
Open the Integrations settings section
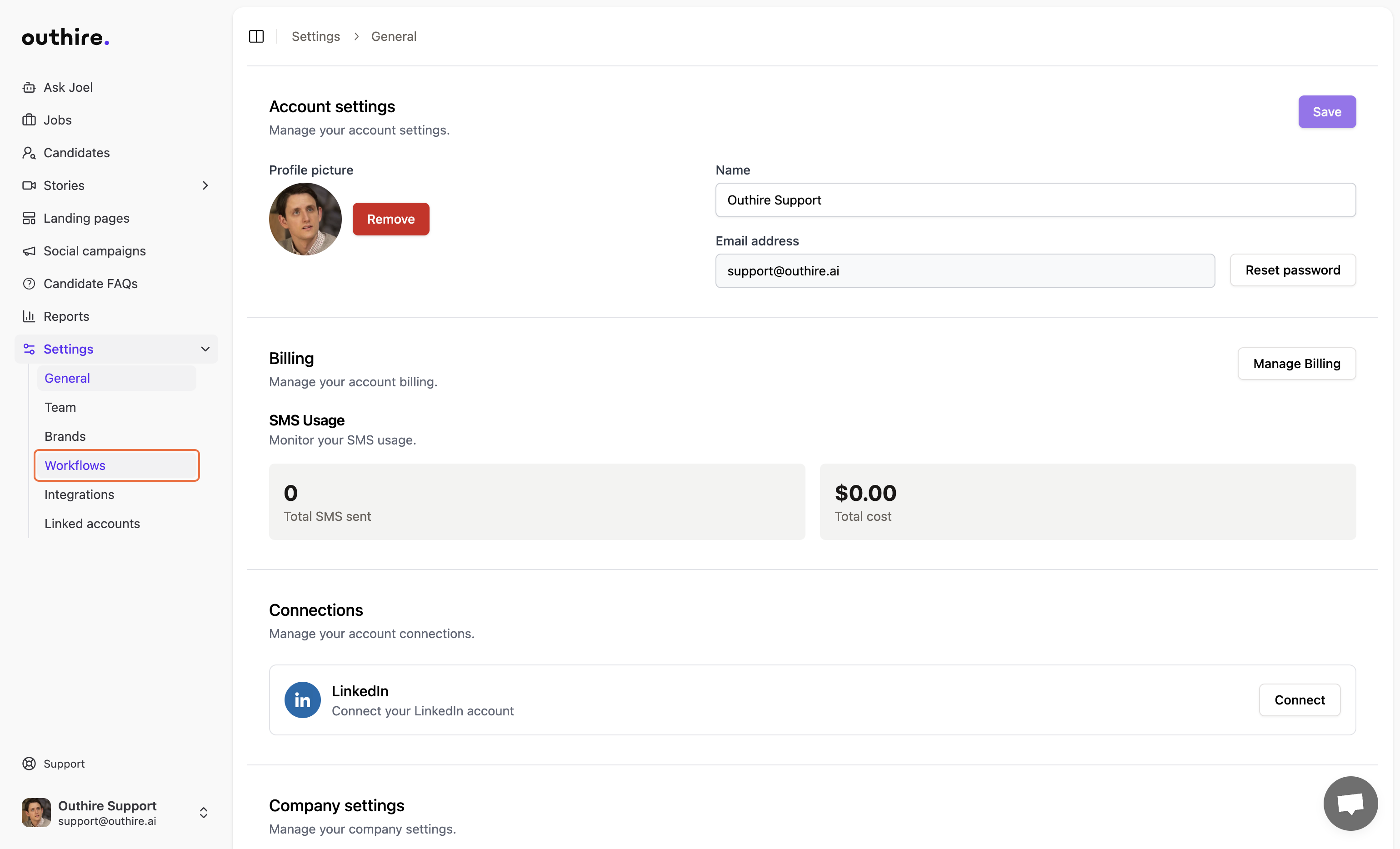point(79,494)
